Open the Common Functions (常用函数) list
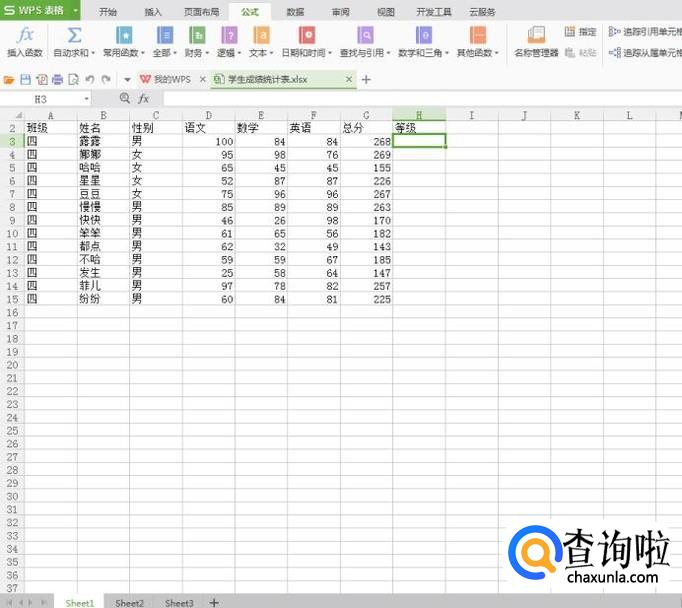Image resolution: width=682 pixels, height=608 pixels. click(124, 42)
